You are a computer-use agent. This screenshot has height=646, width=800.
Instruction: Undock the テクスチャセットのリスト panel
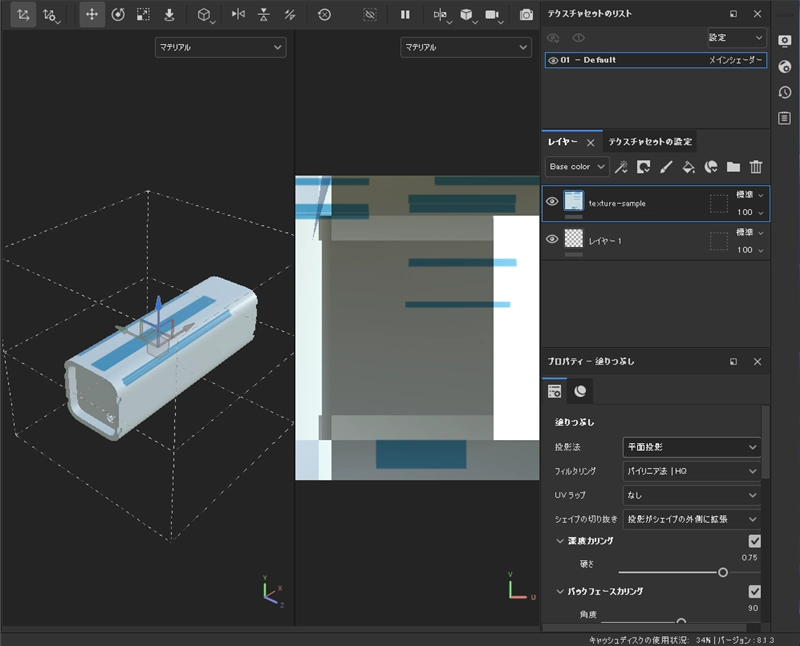(733, 14)
